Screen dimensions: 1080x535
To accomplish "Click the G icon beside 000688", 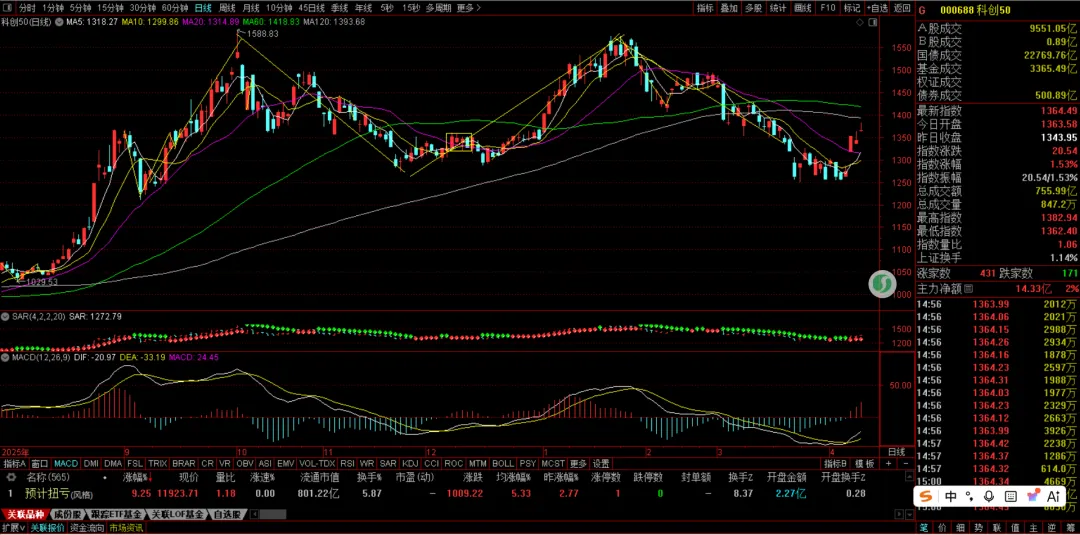I will click(922, 10).
